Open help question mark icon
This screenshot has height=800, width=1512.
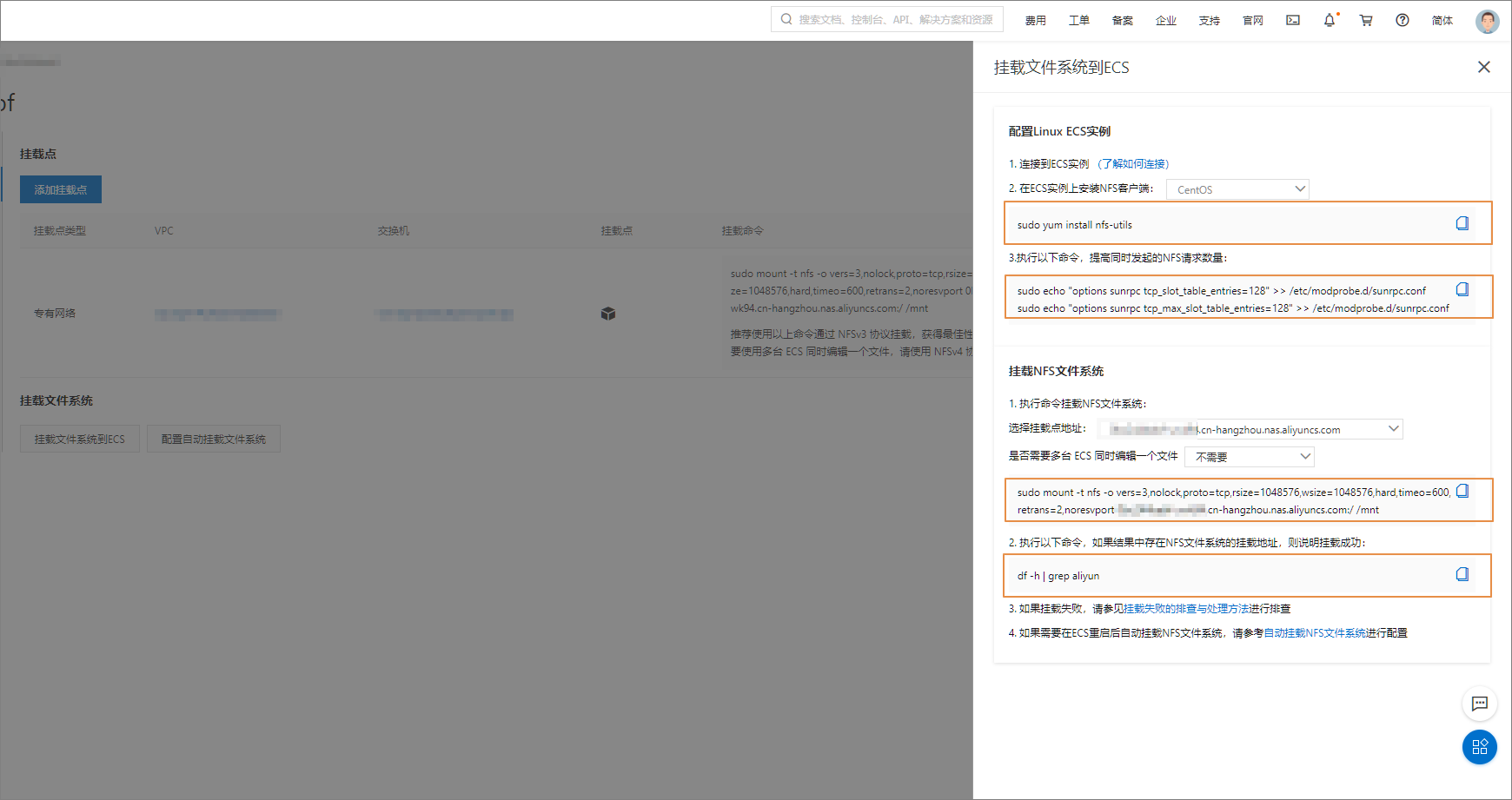point(1403,20)
